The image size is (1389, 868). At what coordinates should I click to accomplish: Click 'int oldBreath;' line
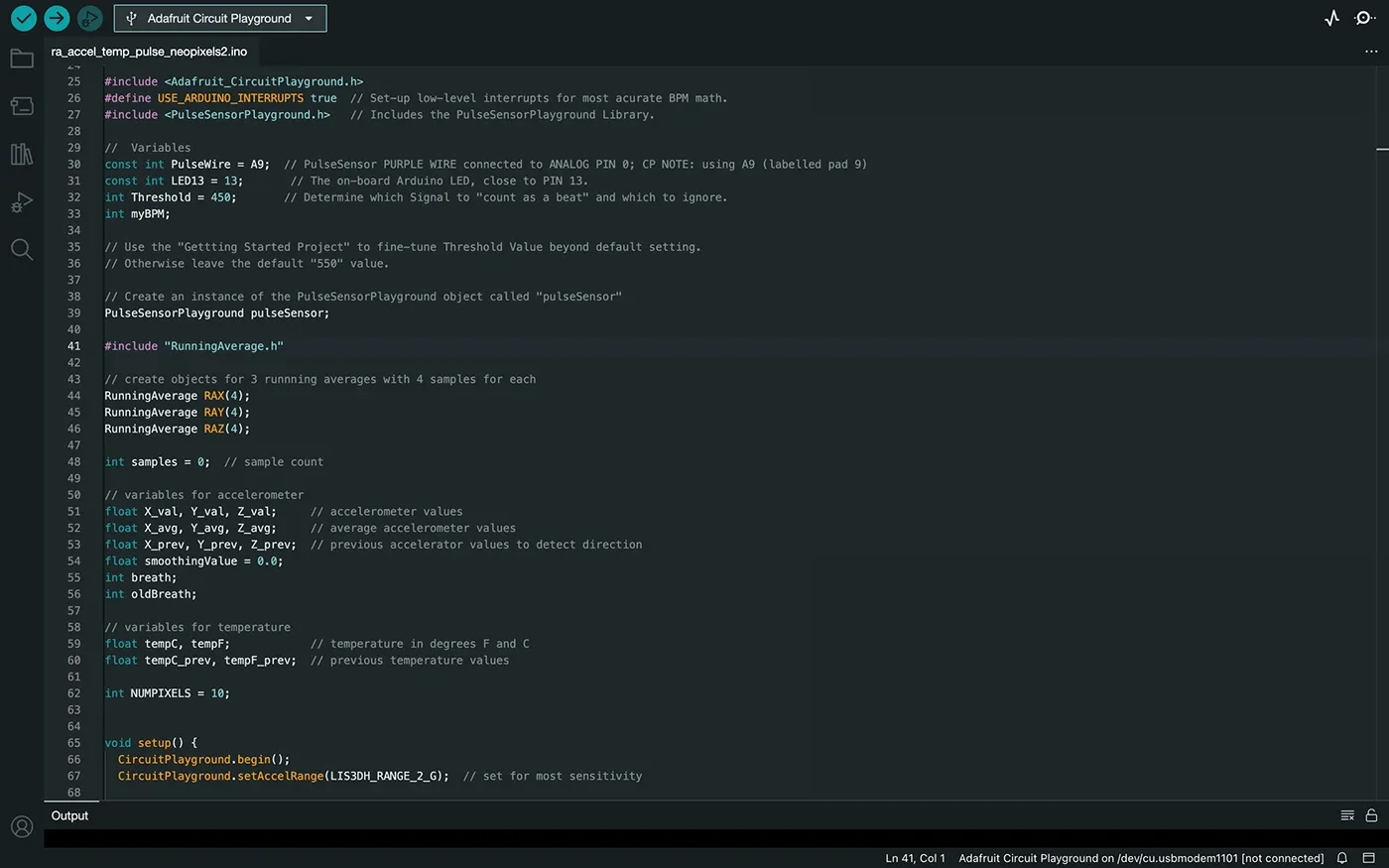tap(151, 594)
